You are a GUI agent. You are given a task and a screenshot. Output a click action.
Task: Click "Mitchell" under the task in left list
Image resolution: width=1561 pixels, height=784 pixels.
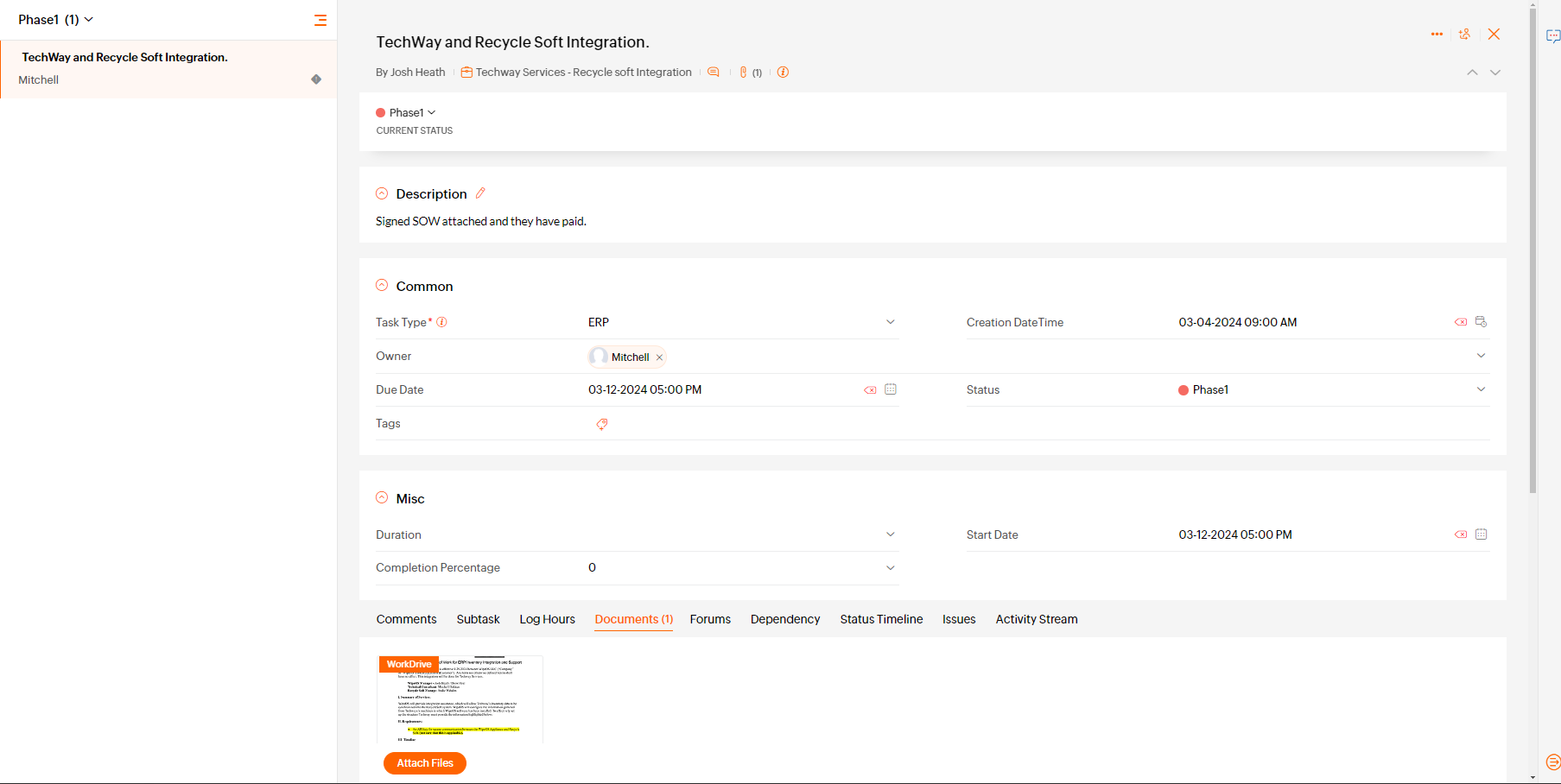[38, 79]
